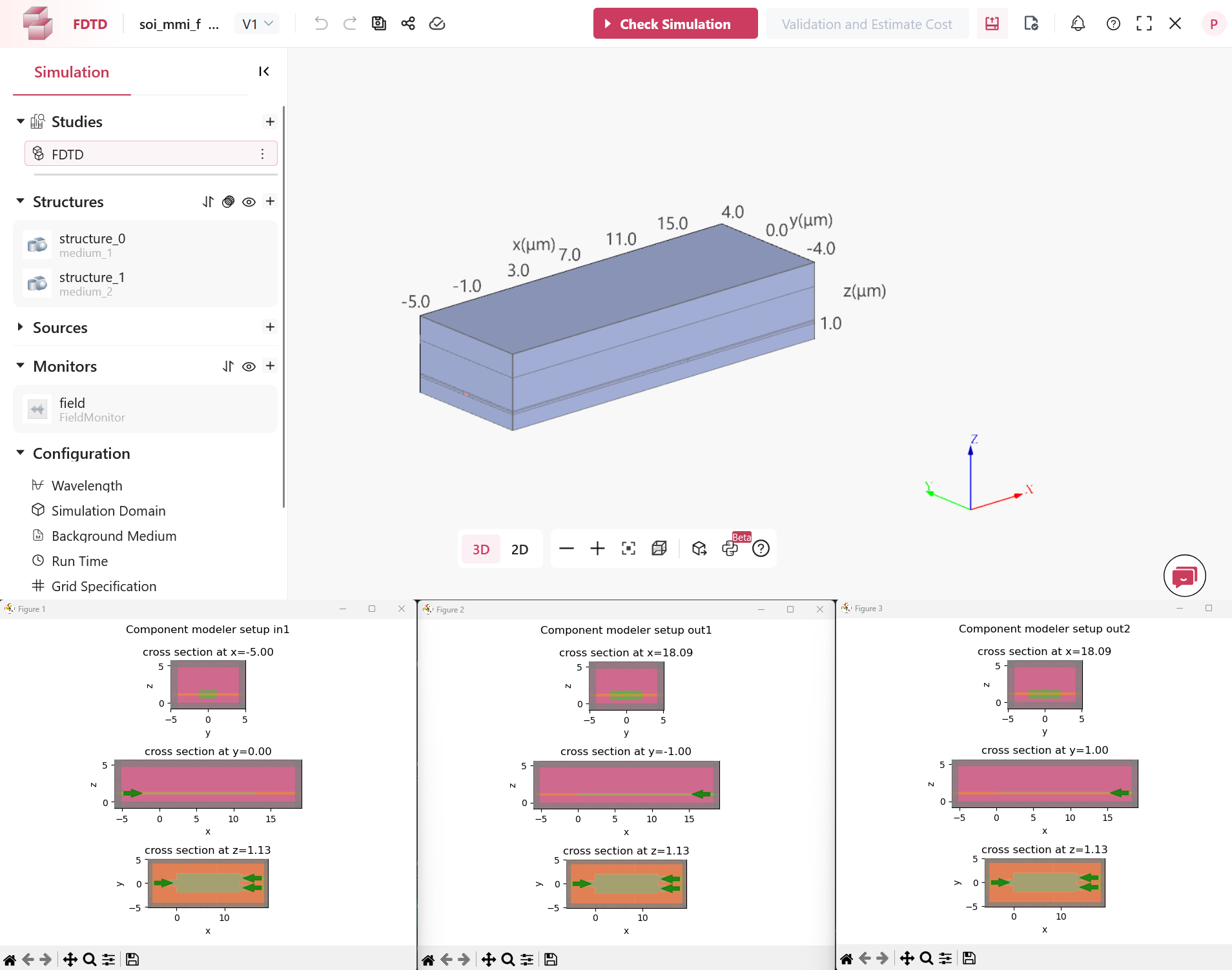Click the Check Simulation button

click(675, 24)
